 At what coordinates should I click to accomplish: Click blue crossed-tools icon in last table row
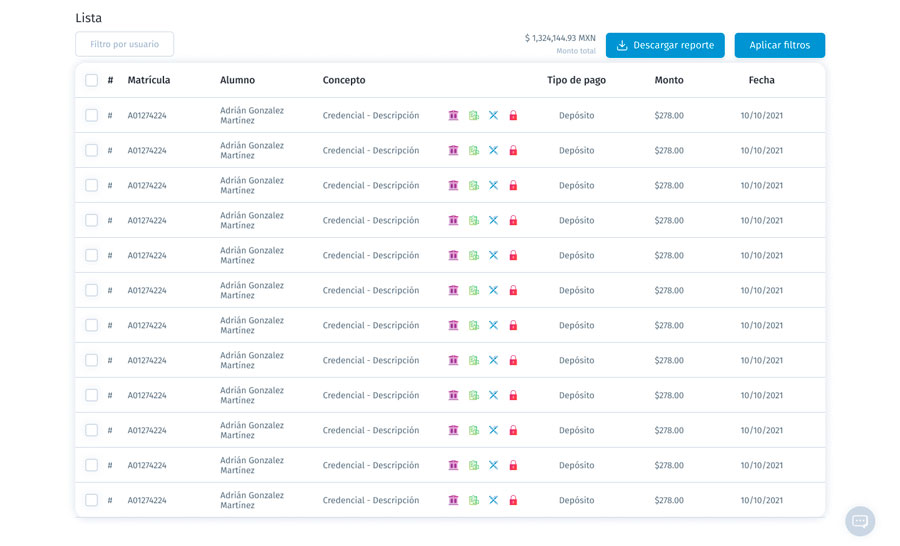click(x=493, y=501)
